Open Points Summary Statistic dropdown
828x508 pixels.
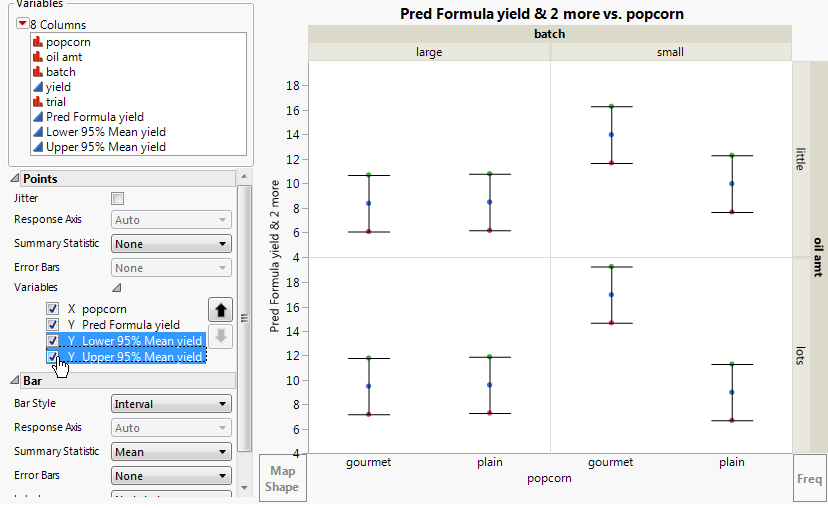tap(171, 244)
